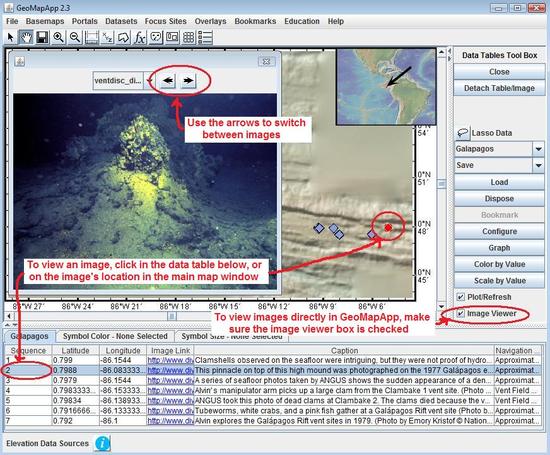Open the fx grid function tool
The height and width of the screenshot is (455, 550).
pyautogui.click(x=140, y=37)
